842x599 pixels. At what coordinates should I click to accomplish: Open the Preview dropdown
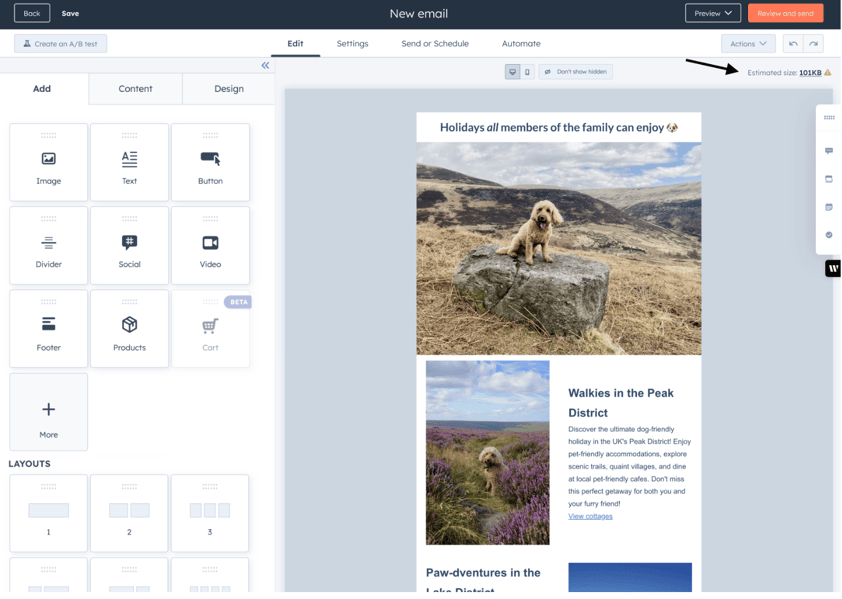(713, 13)
